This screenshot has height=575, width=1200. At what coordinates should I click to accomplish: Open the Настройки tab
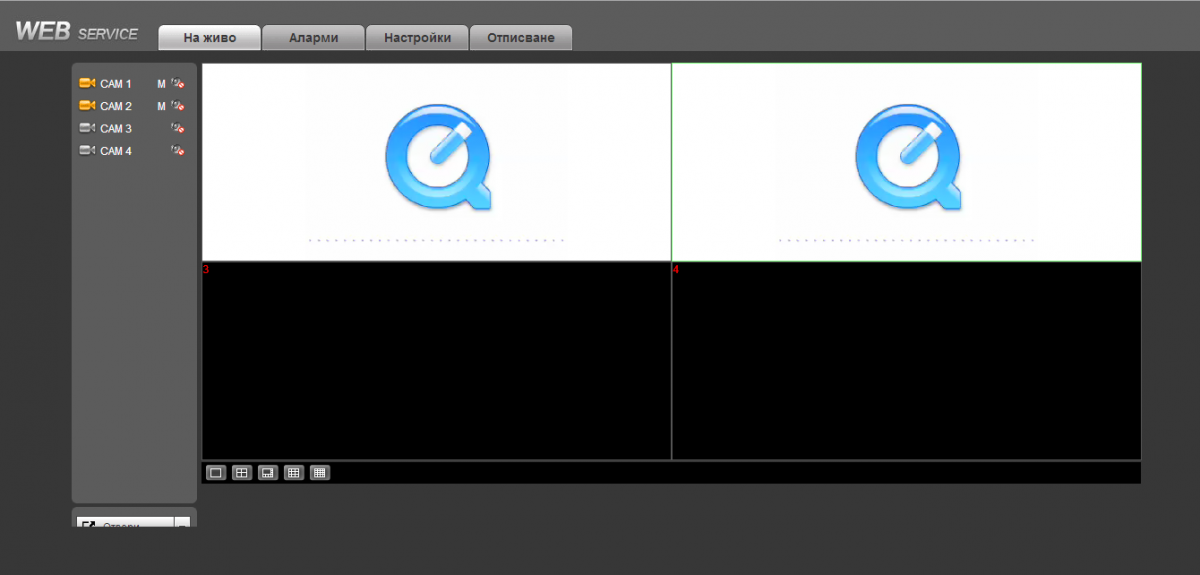(417, 38)
